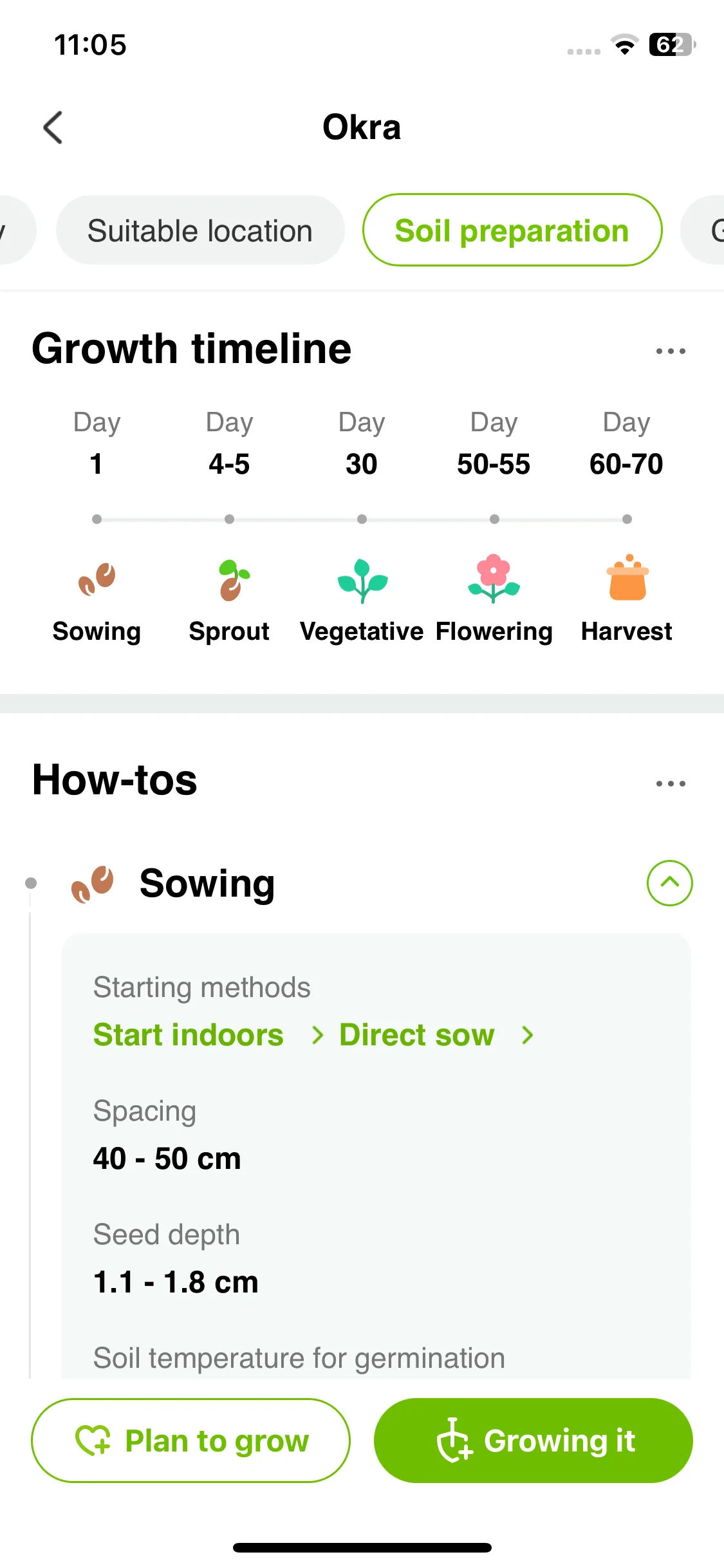Tap the Sowing seeds icon in timeline
This screenshot has width=724, height=1568.
tap(97, 579)
